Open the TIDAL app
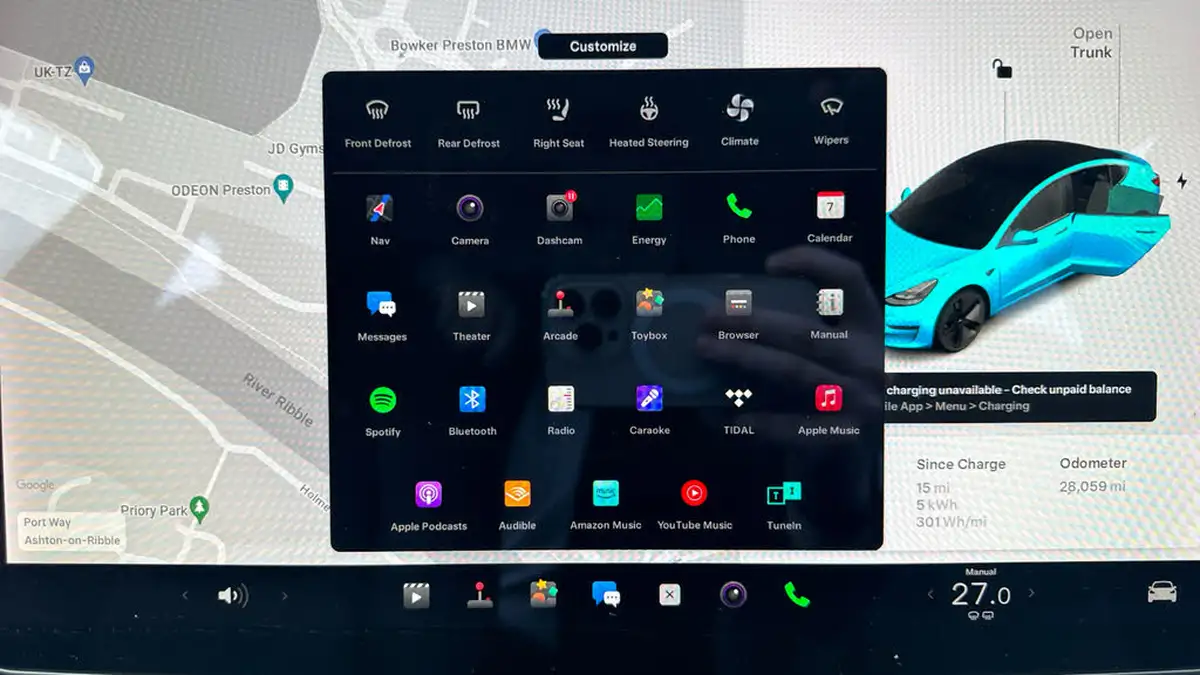 [738, 410]
